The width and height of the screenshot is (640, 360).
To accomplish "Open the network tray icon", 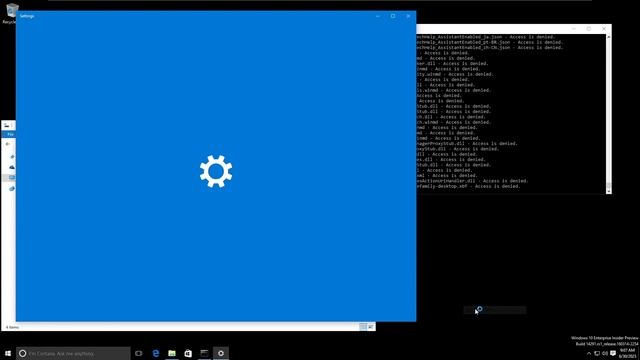I will (597, 353).
